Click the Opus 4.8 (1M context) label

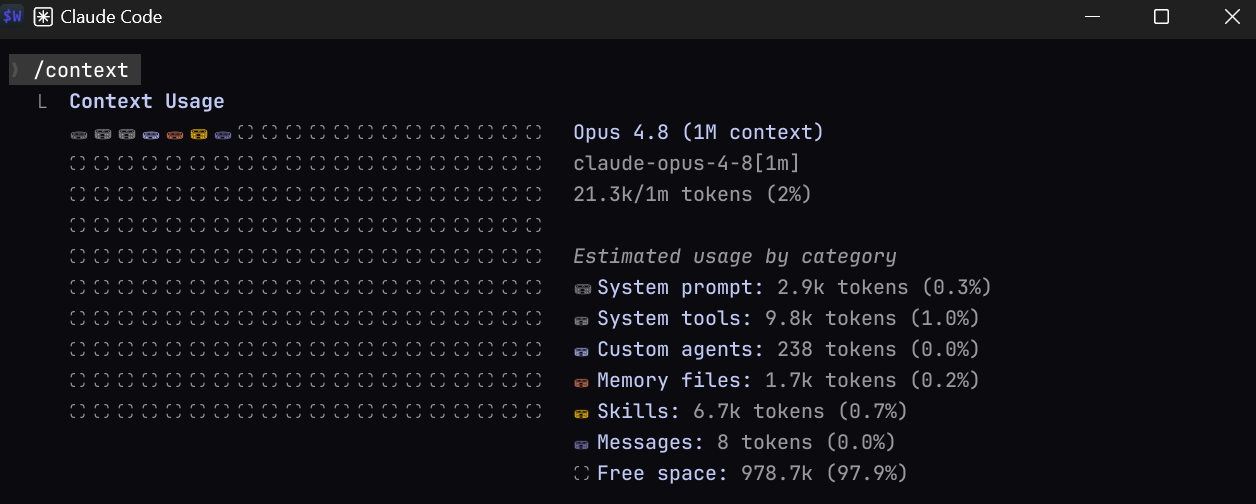pyautogui.click(x=698, y=132)
